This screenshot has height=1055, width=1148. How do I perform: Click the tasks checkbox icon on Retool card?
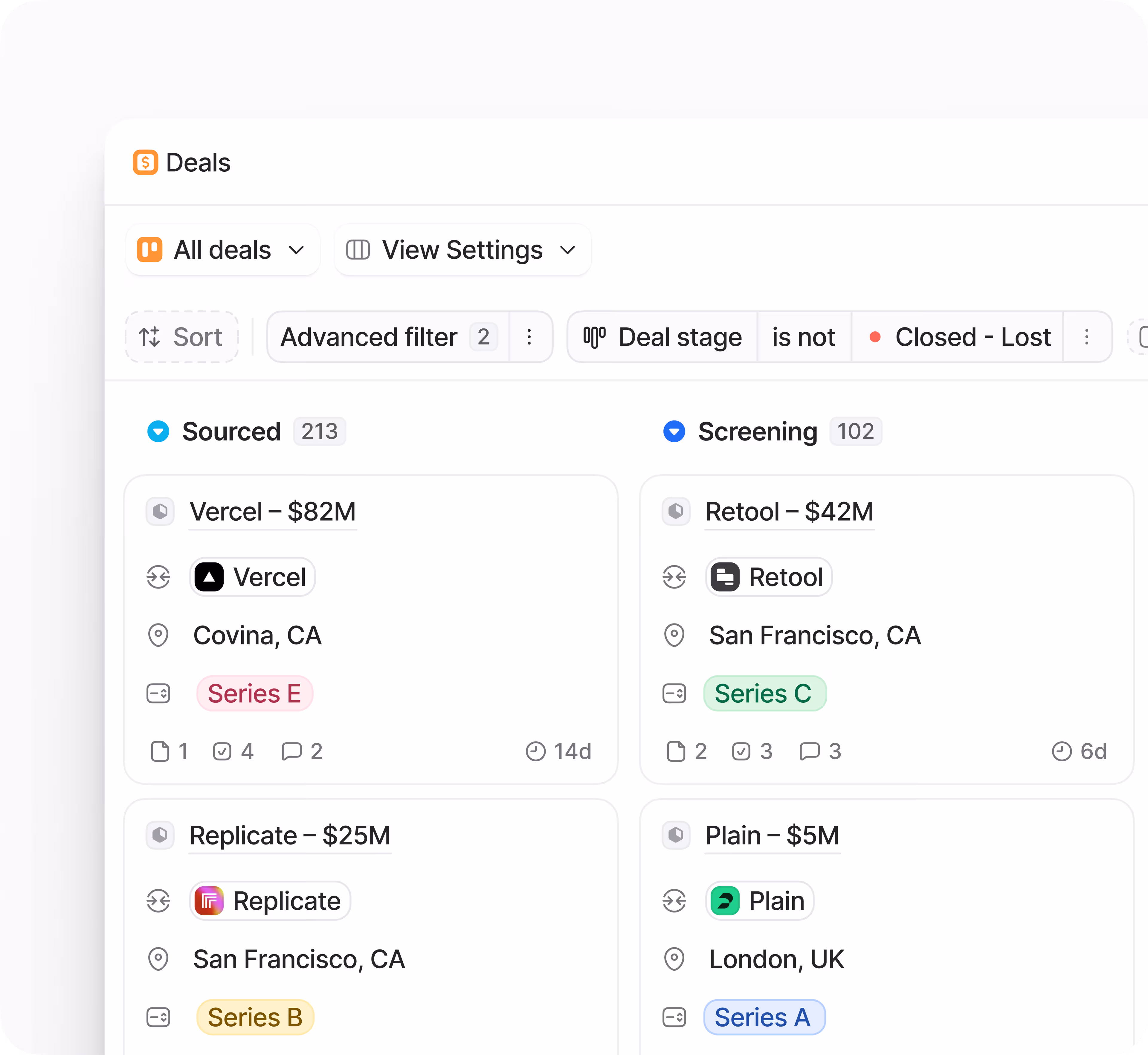click(741, 751)
